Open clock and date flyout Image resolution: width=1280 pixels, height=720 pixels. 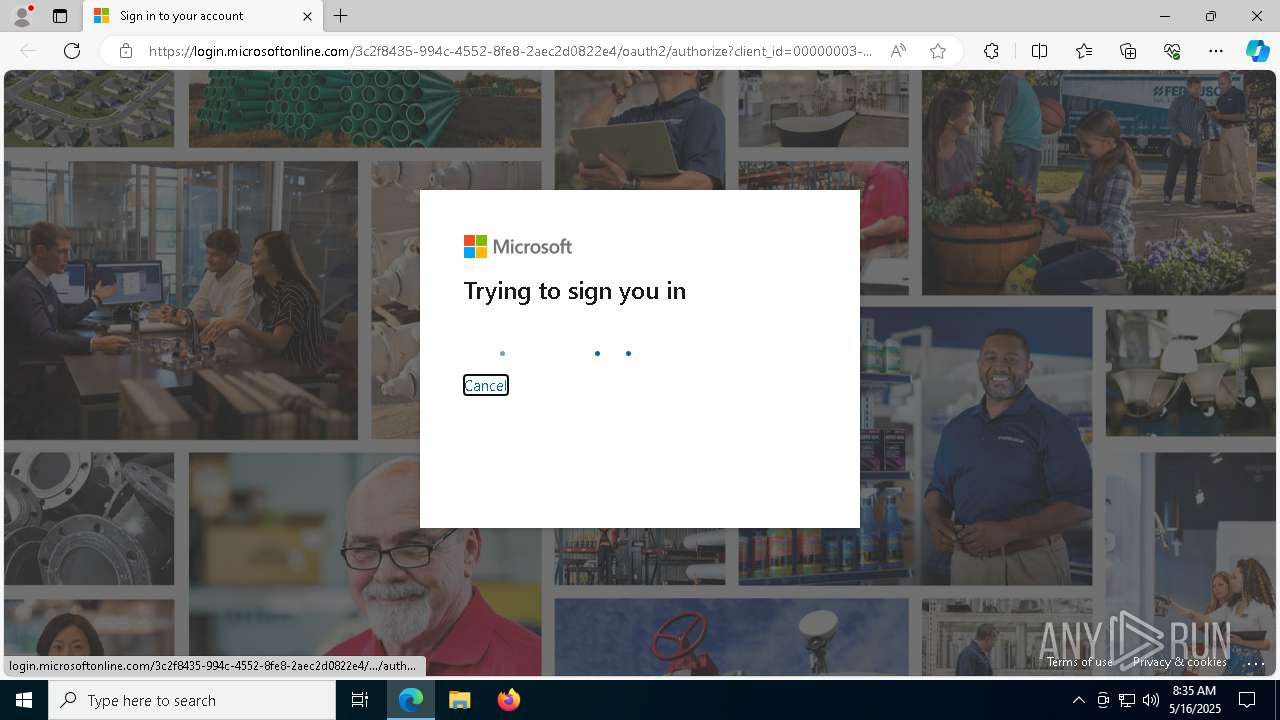(1197, 700)
